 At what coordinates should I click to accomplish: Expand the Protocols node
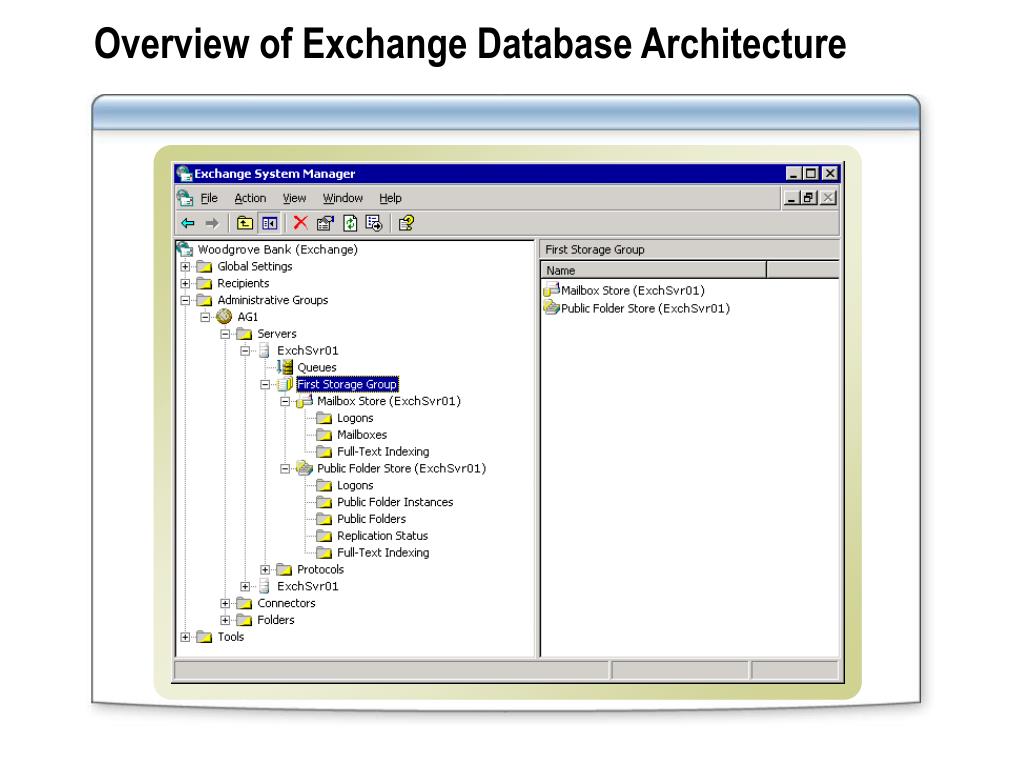[x=265, y=569]
